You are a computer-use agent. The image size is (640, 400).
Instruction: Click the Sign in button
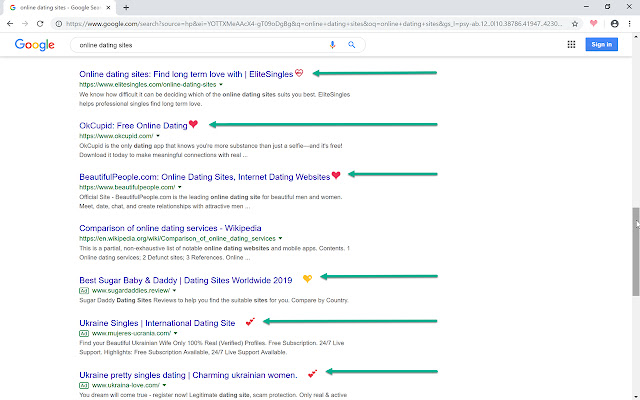(601, 44)
